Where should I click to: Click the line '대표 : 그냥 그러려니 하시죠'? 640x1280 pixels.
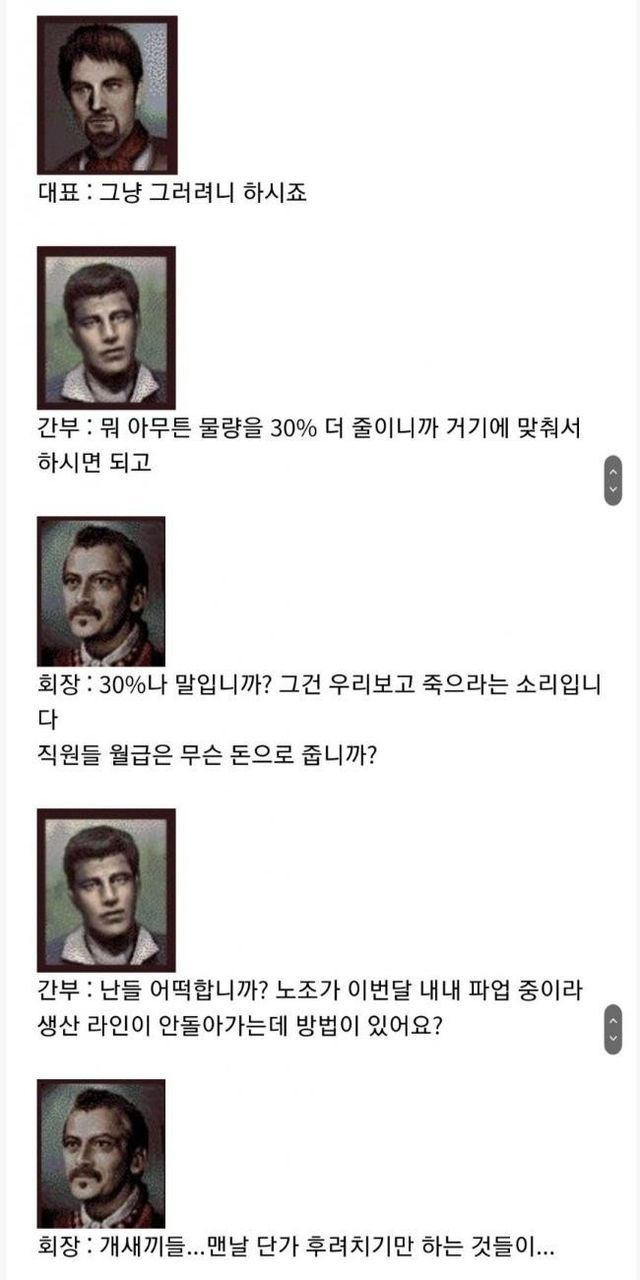coord(172,193)
